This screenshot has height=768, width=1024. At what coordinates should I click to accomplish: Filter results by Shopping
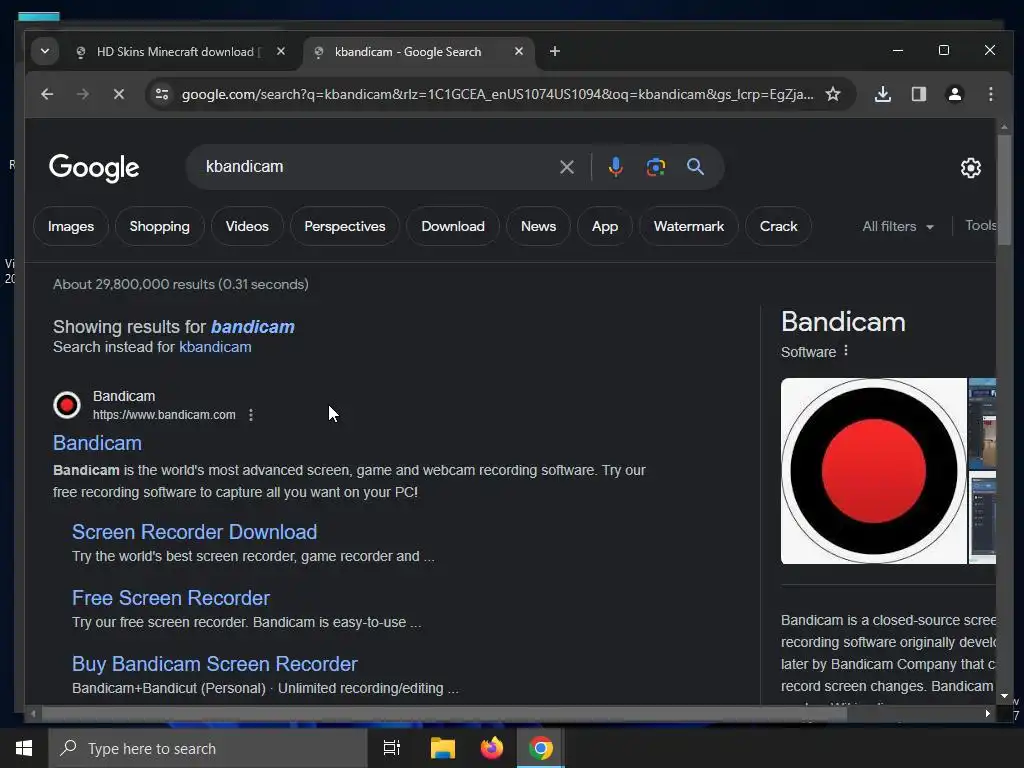[159, 226]
